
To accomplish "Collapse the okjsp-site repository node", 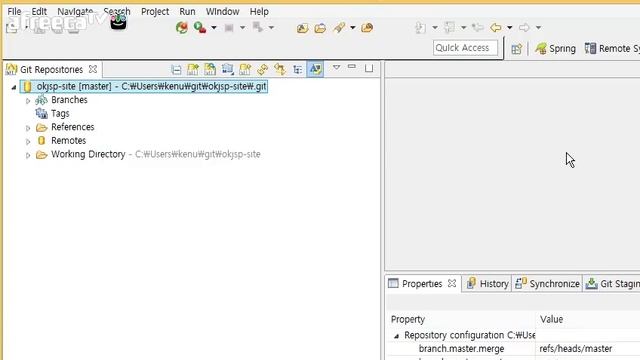I will click(14, 87).
